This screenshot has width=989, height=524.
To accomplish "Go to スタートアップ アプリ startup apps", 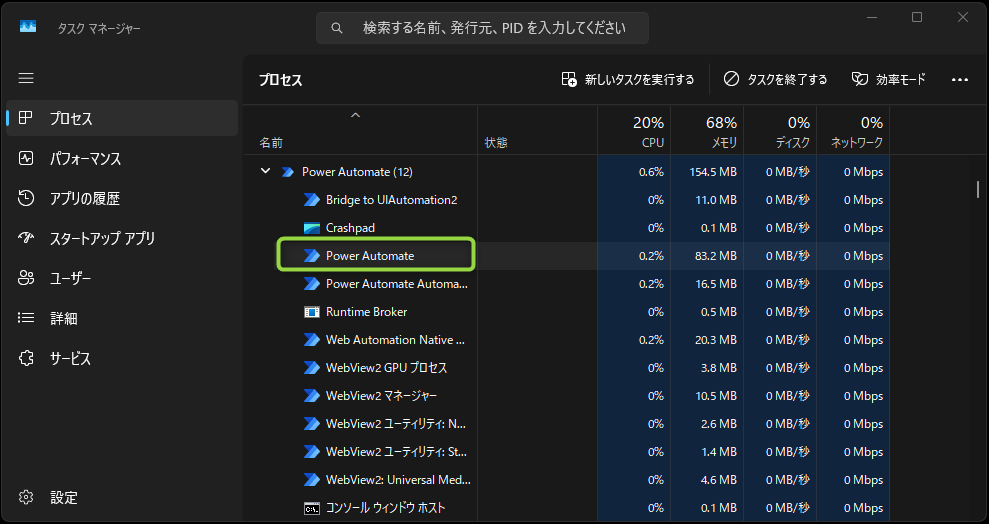I will [x=102, y=239].
